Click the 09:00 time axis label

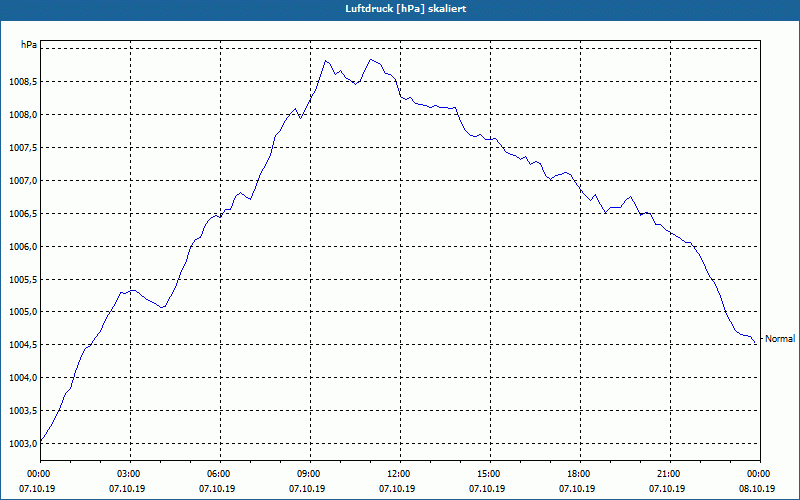[x=310, y=474]
